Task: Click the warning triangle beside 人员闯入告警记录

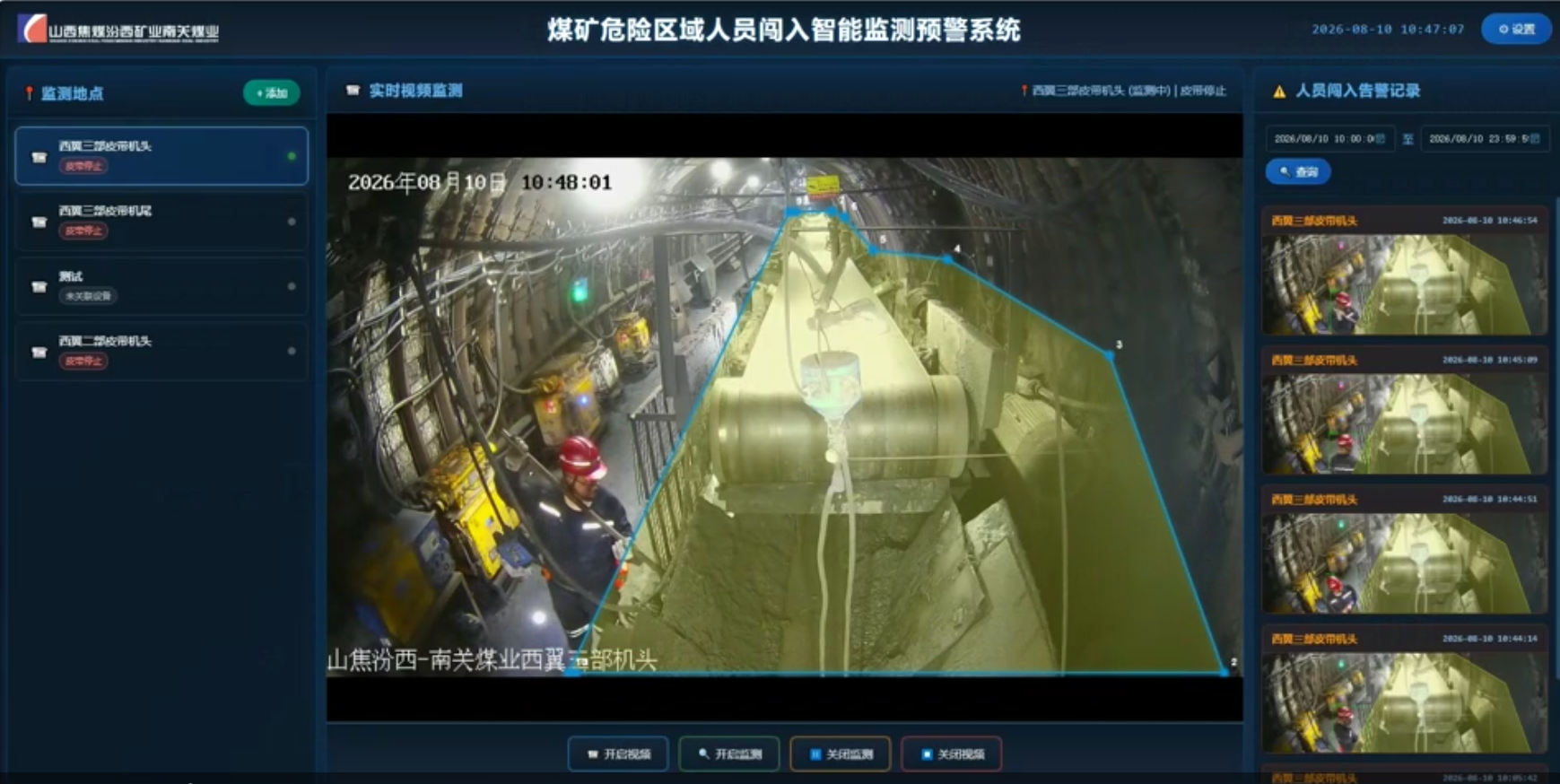Action: coord(1279,91)
